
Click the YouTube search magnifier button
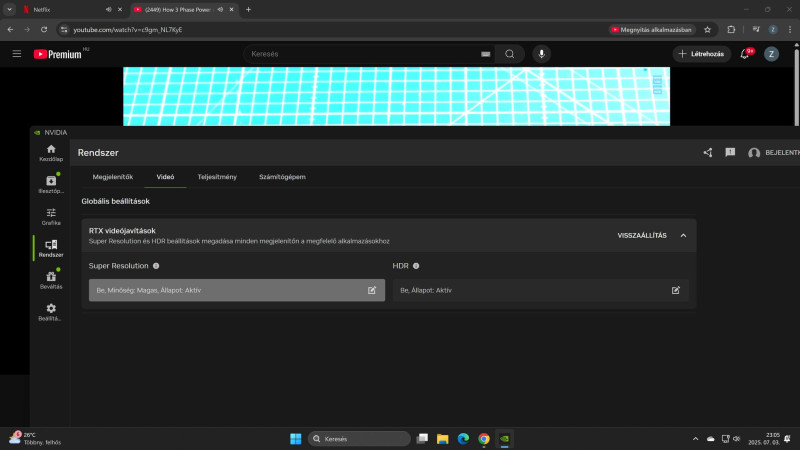509,54
